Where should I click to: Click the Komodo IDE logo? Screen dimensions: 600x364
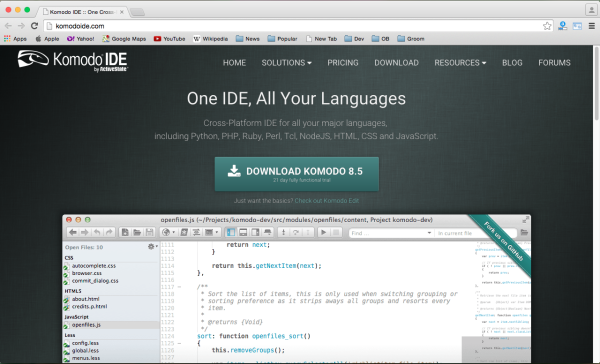click(x=73, y=60)
